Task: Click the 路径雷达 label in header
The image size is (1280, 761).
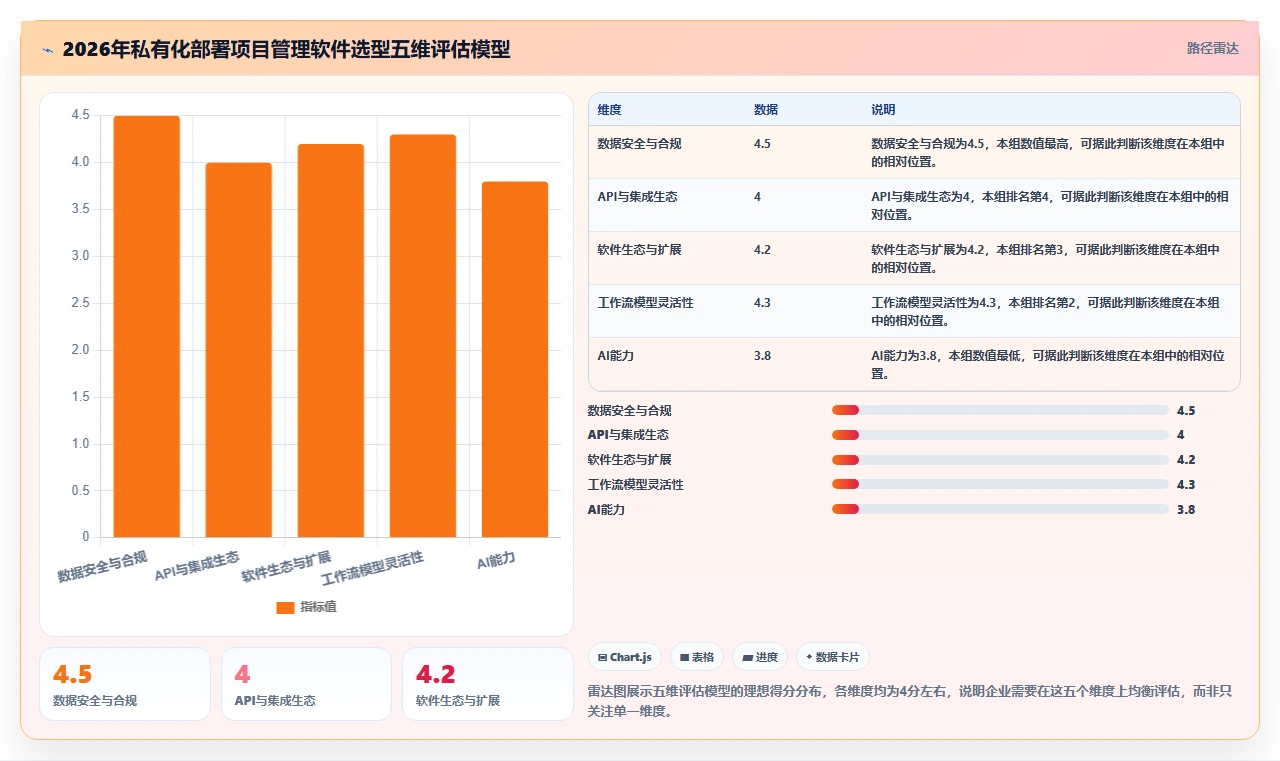Action: point(1212,48)
